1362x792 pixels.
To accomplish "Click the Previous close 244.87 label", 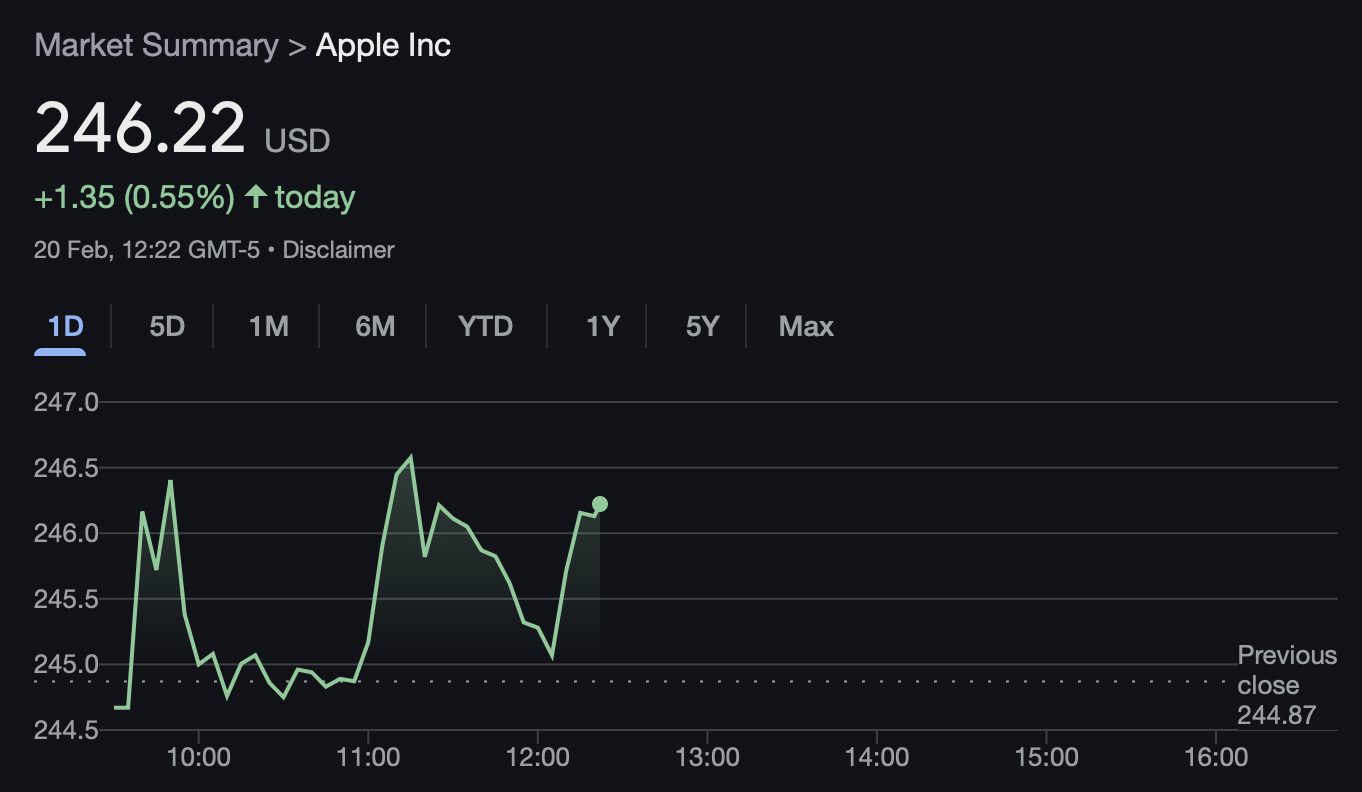I will 1287,685.
